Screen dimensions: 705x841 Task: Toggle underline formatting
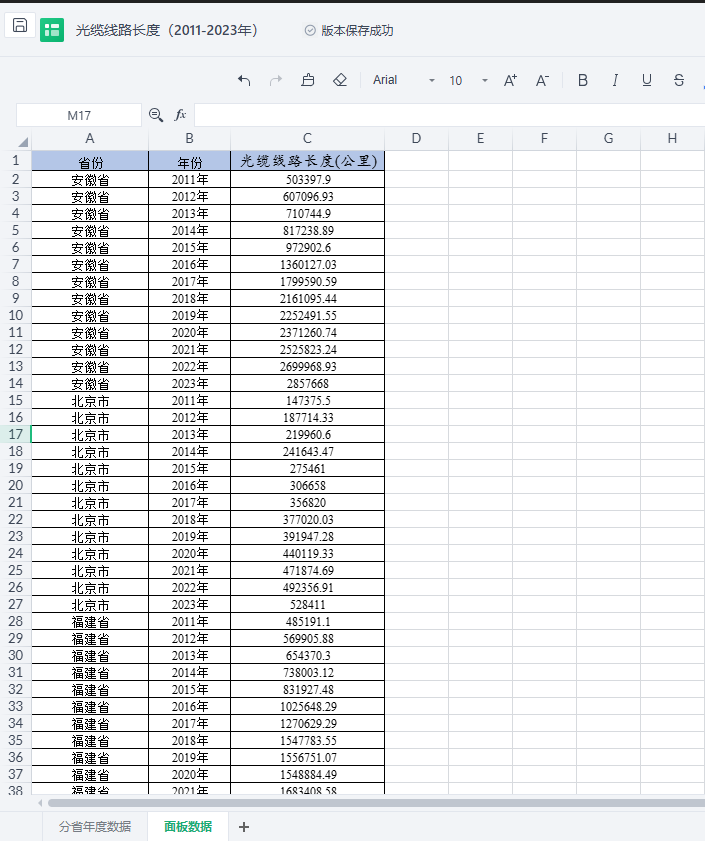tap(647, 80)
